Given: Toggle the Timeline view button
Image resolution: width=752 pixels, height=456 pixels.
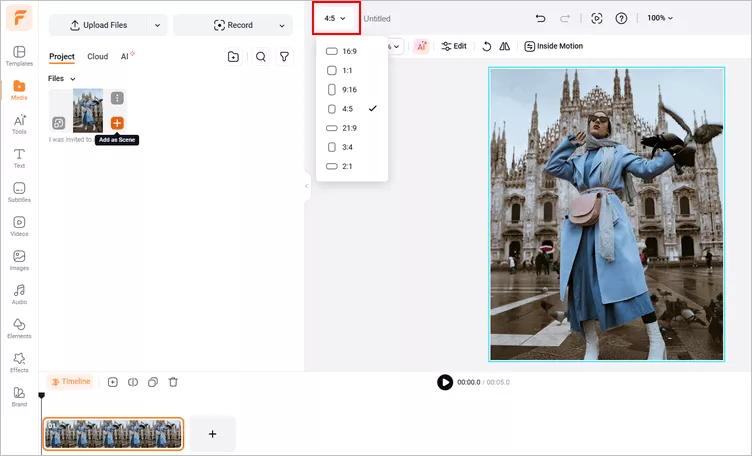Looking at the screenshot, I should click(x=70, y=382).
